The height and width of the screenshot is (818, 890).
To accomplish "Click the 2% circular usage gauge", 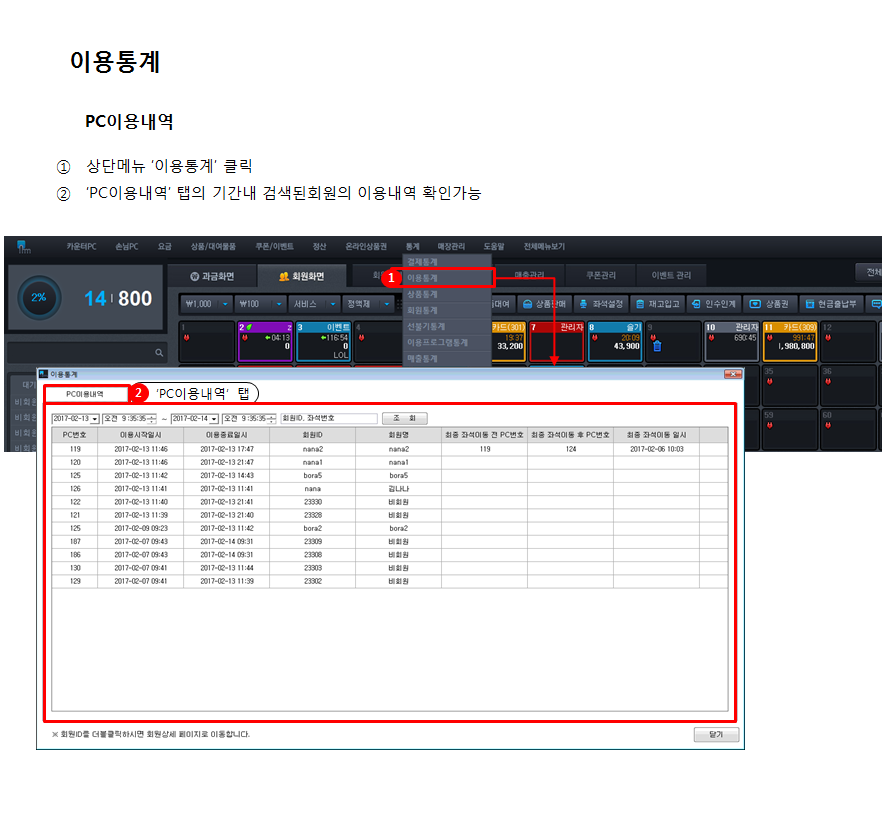I will pyautogui.click(x=39, y=298).
